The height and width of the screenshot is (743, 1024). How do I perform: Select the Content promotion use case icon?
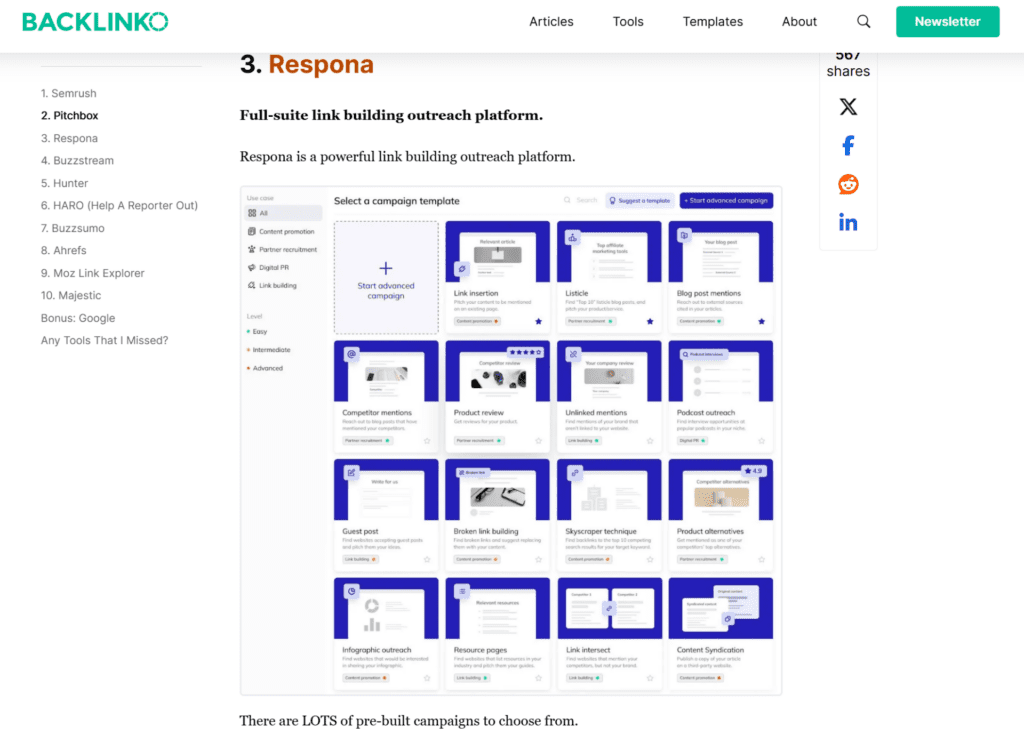click(x=252, y=231)
